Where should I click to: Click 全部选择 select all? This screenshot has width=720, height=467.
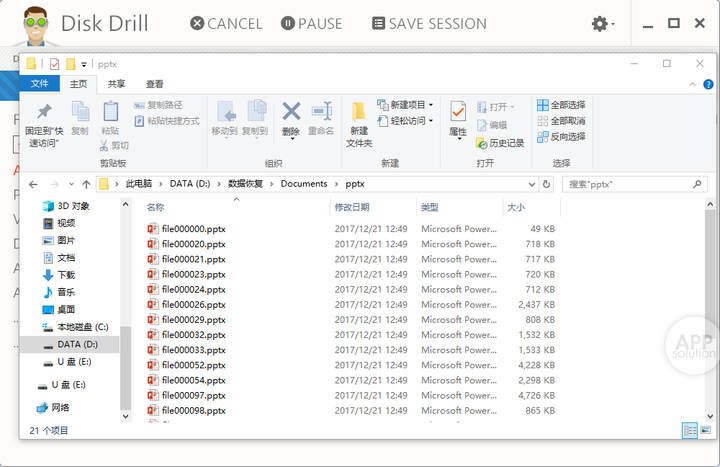(561, 105)
